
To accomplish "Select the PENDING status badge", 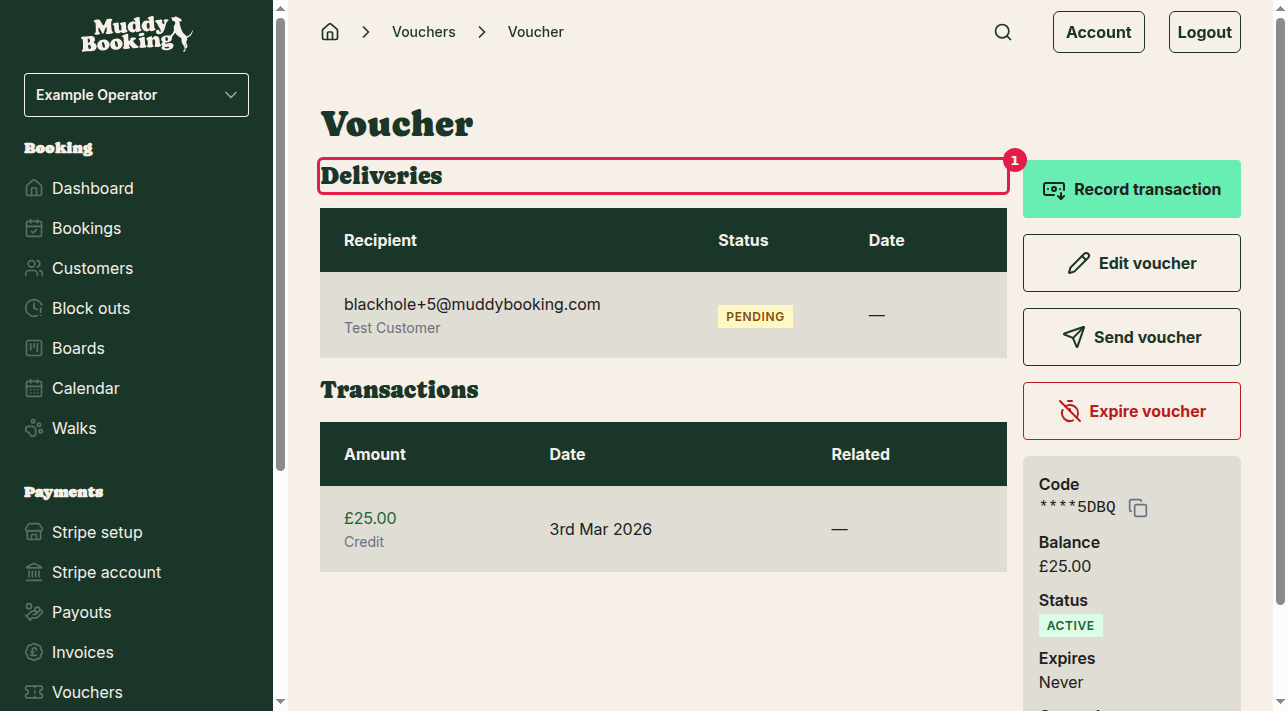I will pos(755,316).
